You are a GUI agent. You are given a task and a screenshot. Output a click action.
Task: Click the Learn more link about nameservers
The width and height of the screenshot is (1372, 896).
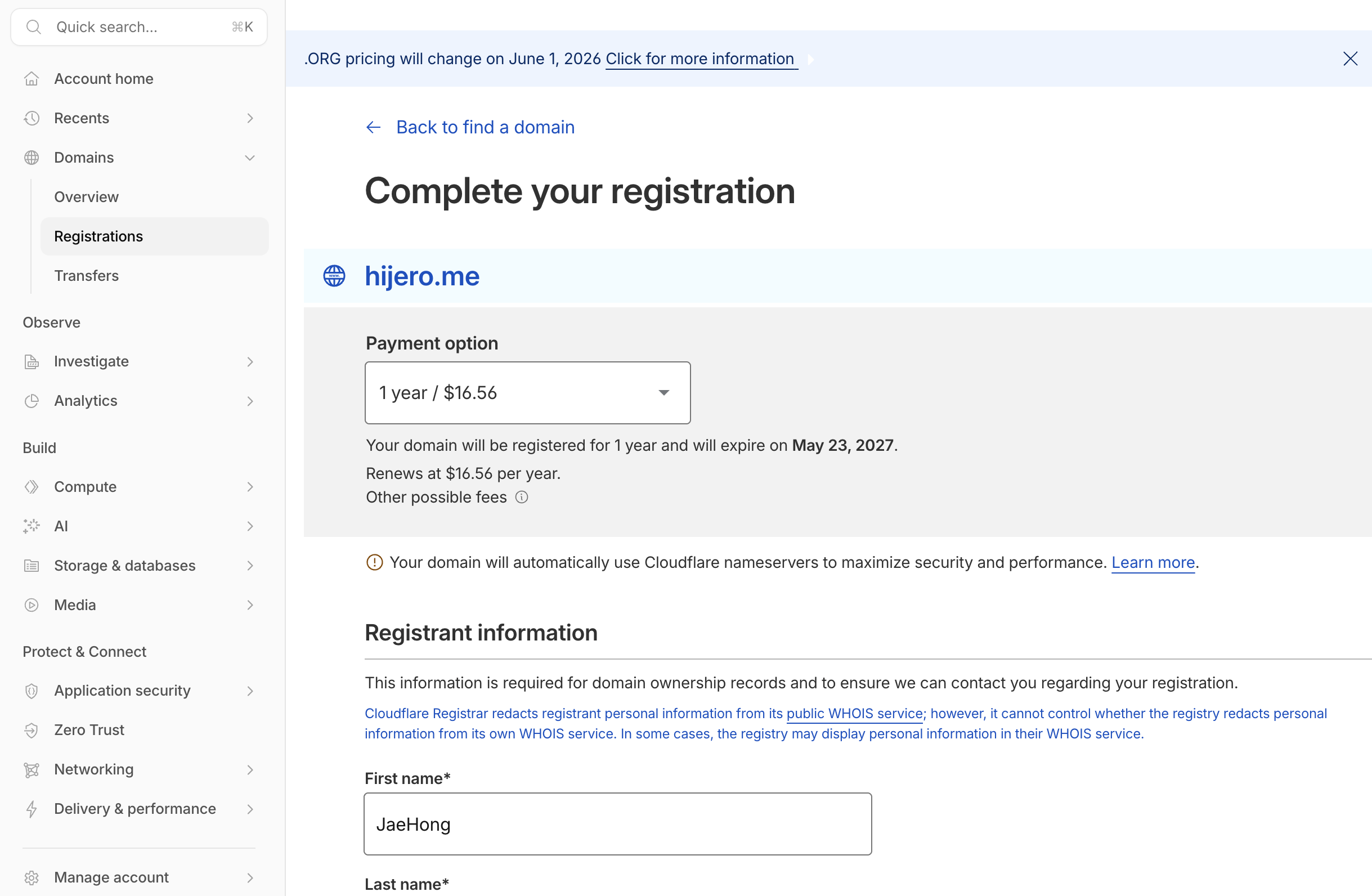1153,562
